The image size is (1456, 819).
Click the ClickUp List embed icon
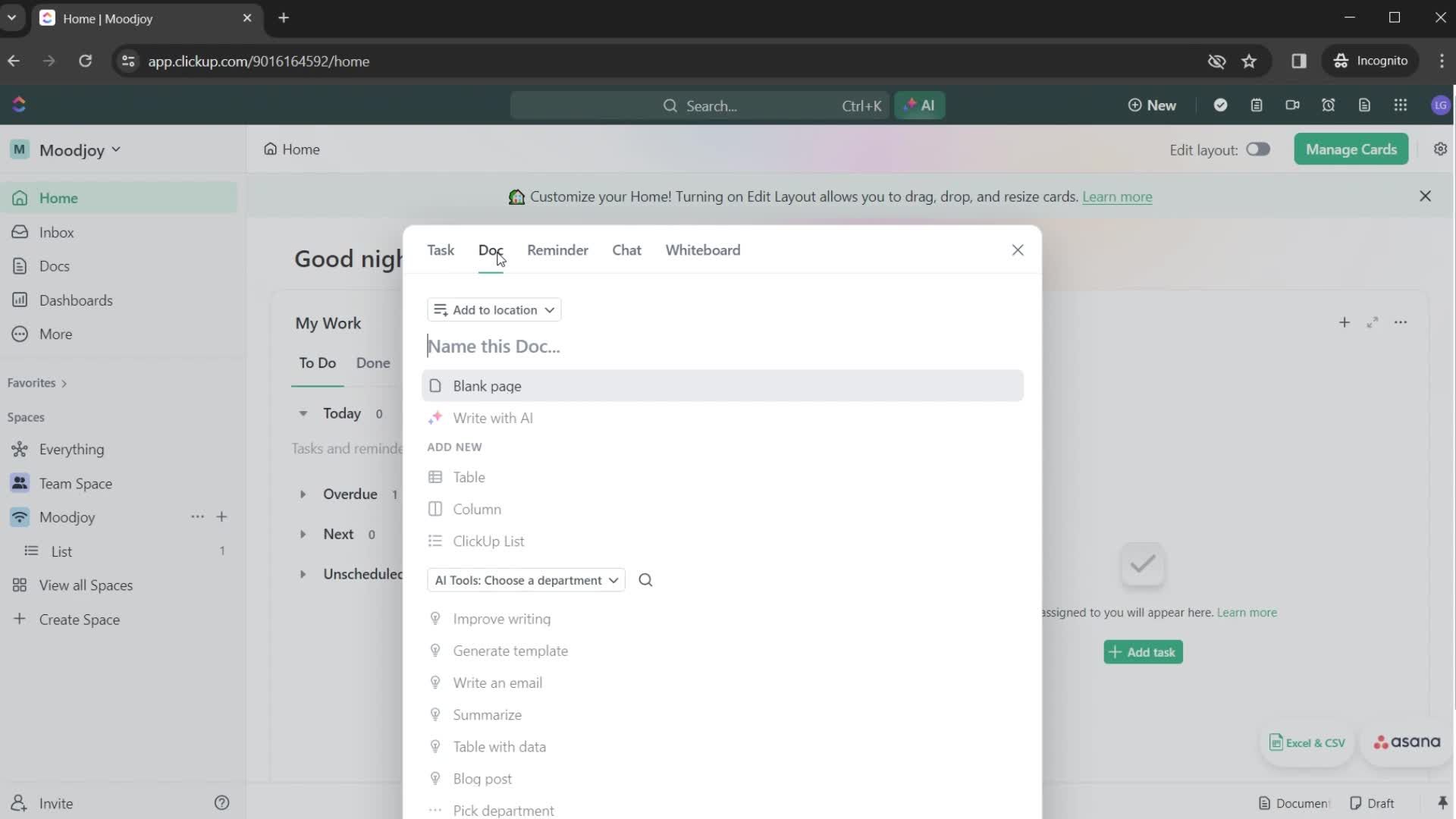435,541
